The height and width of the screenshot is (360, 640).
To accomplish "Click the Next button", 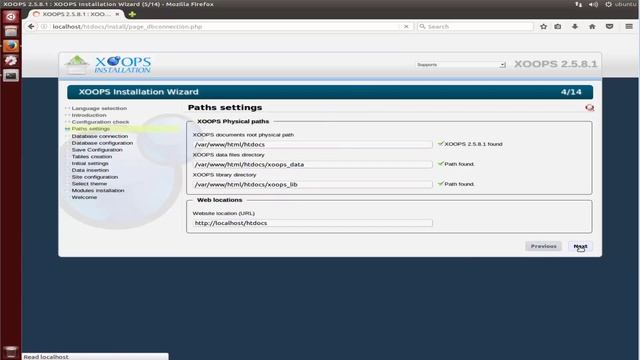I will click(580, 246).
